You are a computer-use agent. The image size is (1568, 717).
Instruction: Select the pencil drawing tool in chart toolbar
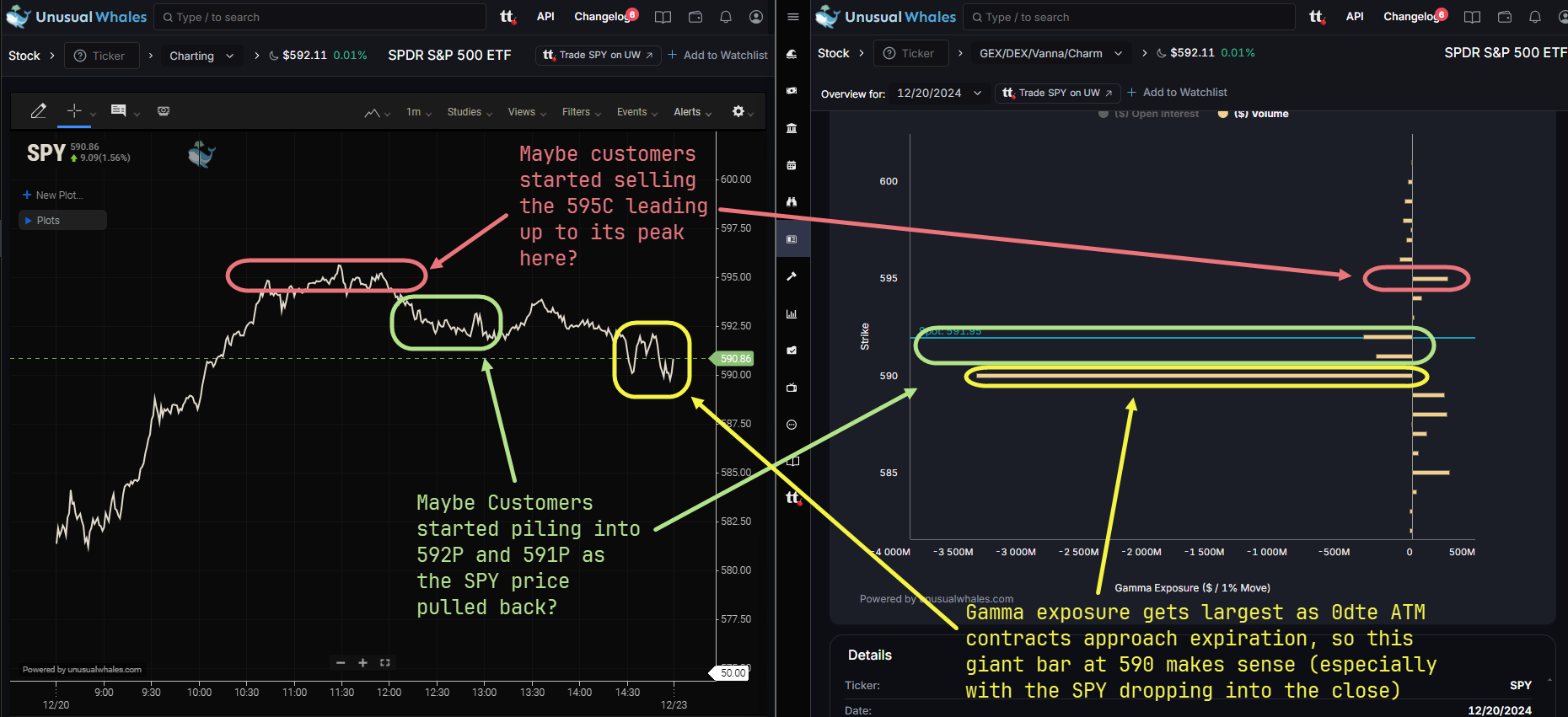[39, 111]
